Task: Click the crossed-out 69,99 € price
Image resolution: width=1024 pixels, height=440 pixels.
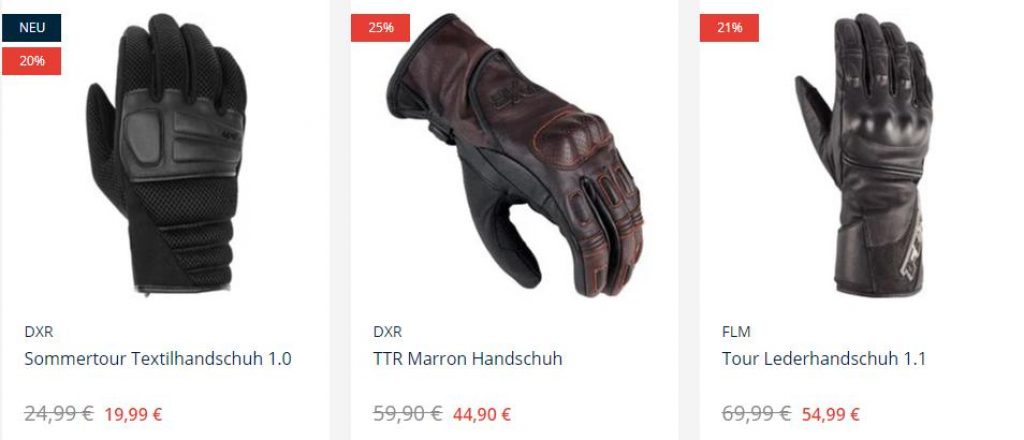Action: pos(756,413)
